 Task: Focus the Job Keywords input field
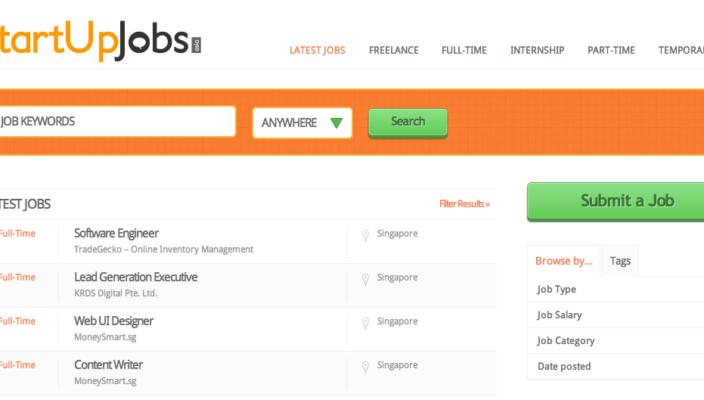pyautogui.click(x=115, y=122)
